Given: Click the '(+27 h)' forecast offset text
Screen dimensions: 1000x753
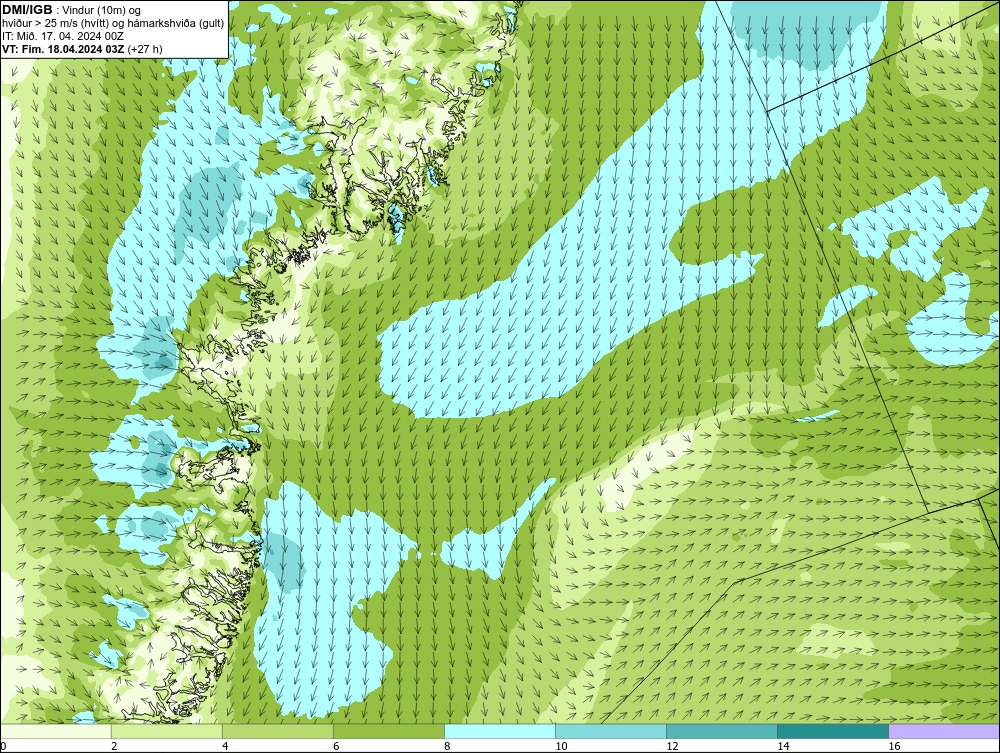Looking at the screenshot, I should pos(145,49).
